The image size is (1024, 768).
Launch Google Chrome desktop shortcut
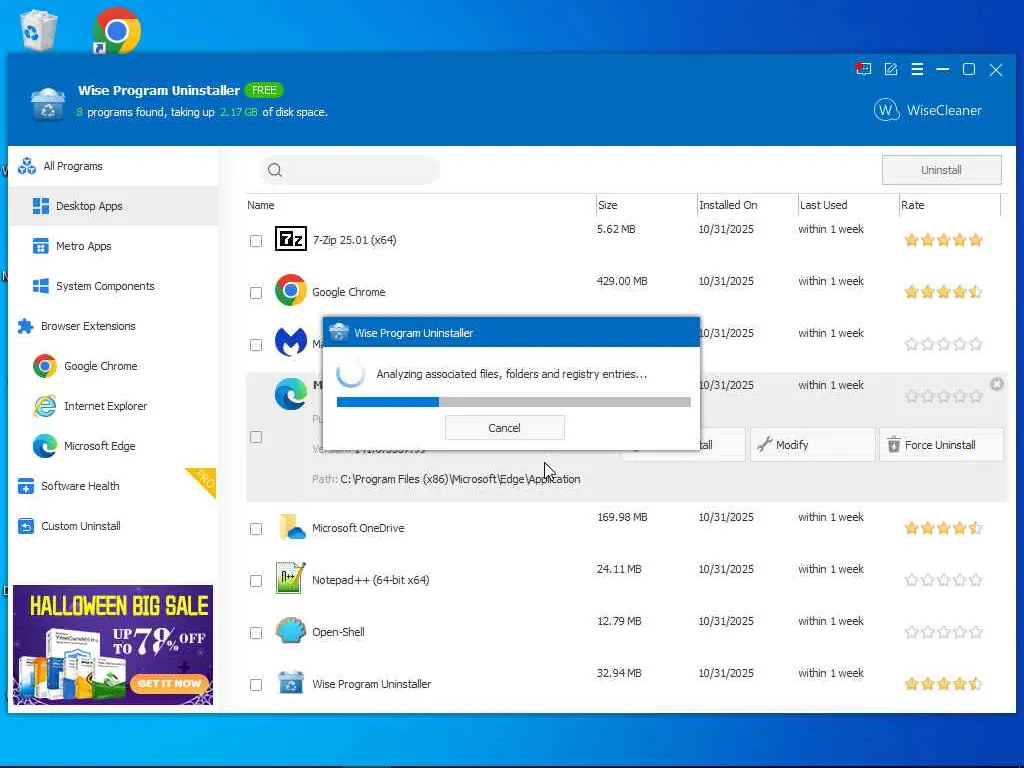pos(116,31)
